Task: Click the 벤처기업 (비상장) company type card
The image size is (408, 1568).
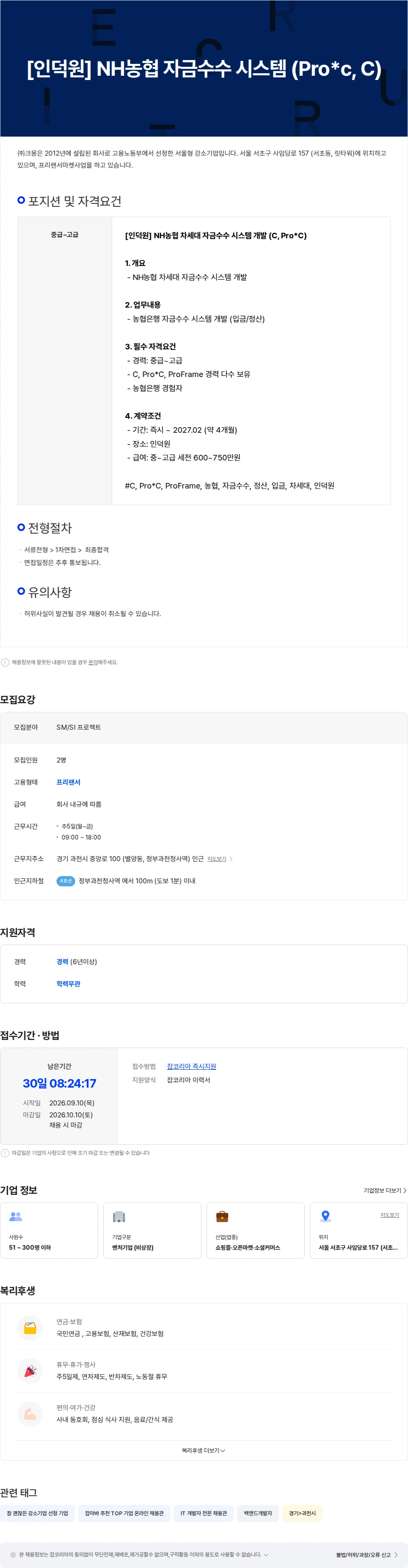Action: tap(152, 1230)
